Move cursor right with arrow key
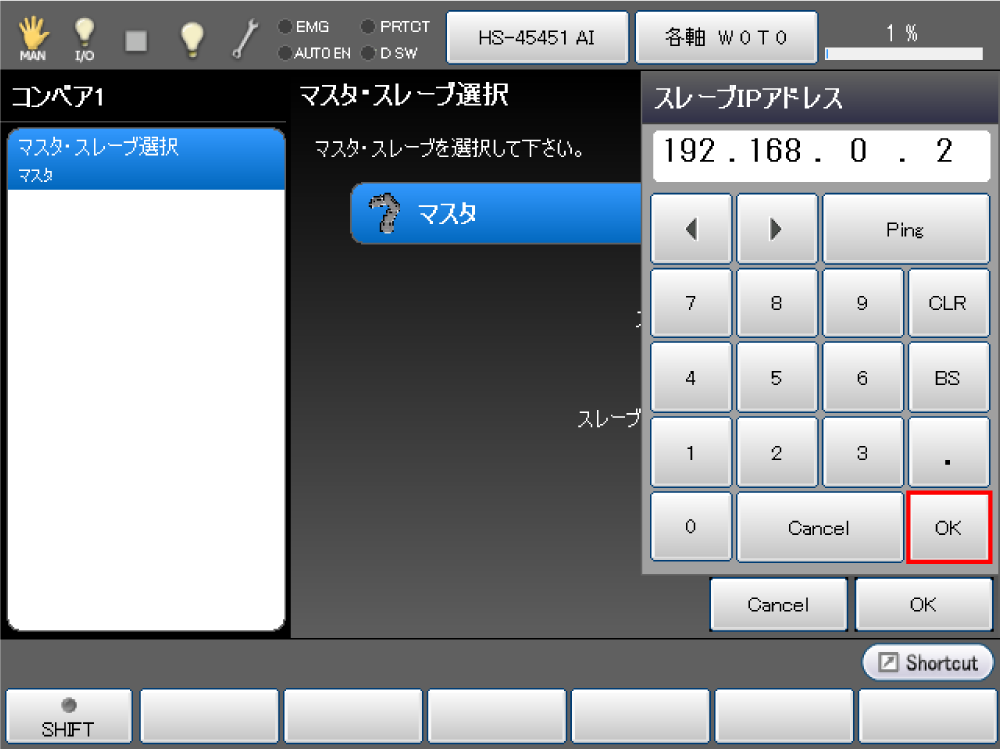This screenshot has height=749, width=1000. pyautogui.click(x=776, y=229)
